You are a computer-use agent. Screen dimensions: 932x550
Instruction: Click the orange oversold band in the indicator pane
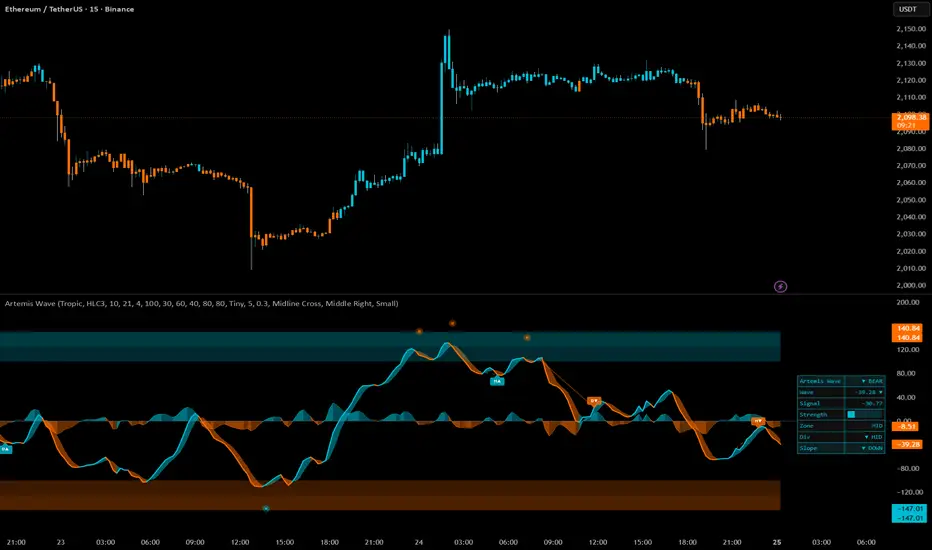[390, 495]
